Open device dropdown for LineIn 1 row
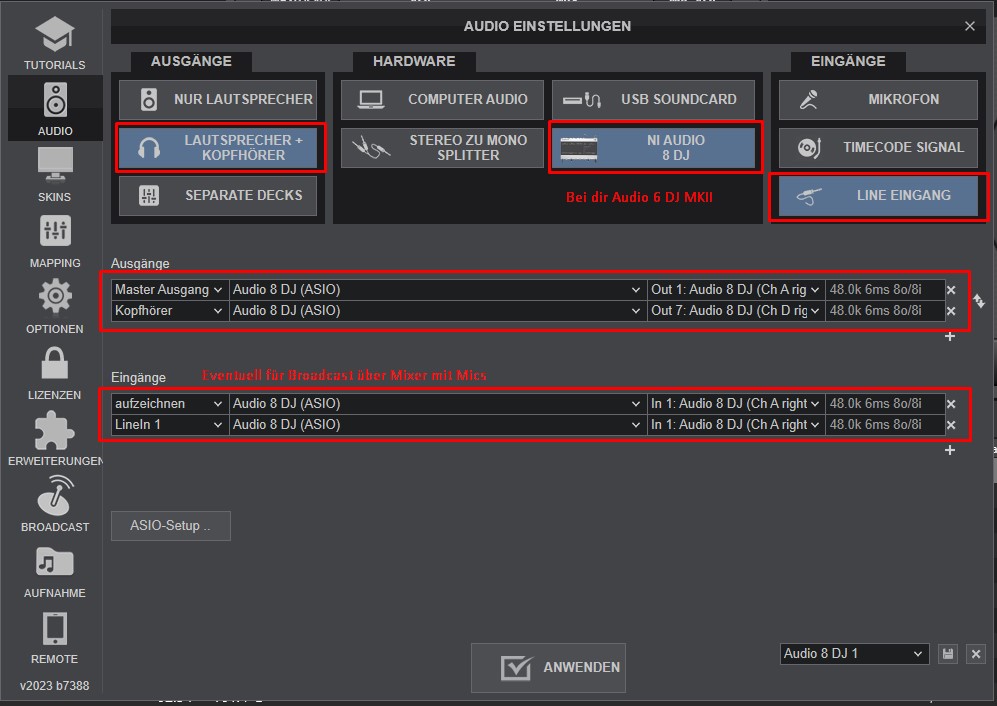997x706 pixels. pos(437,424)
